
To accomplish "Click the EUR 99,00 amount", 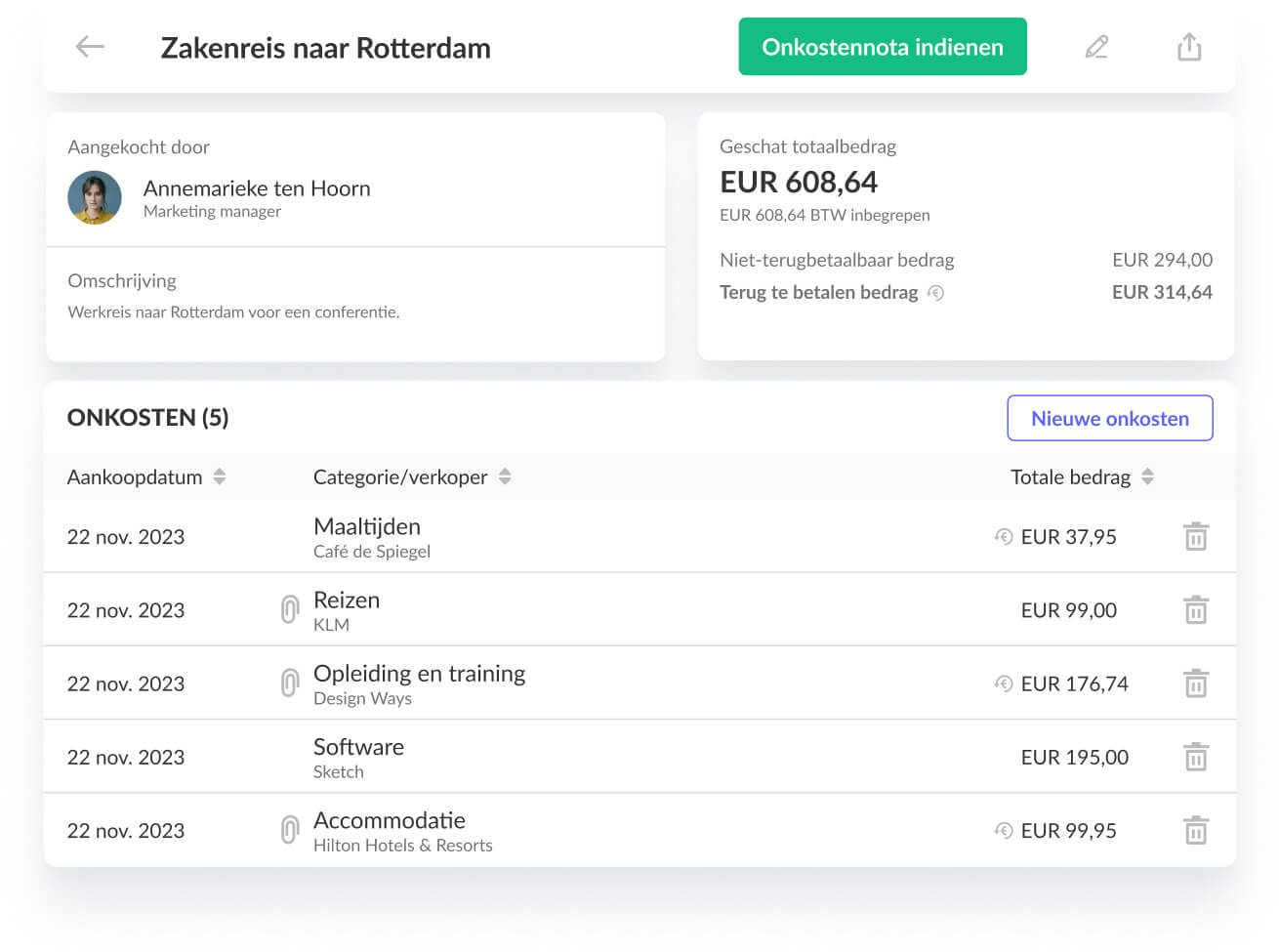I will (1069, 610).
